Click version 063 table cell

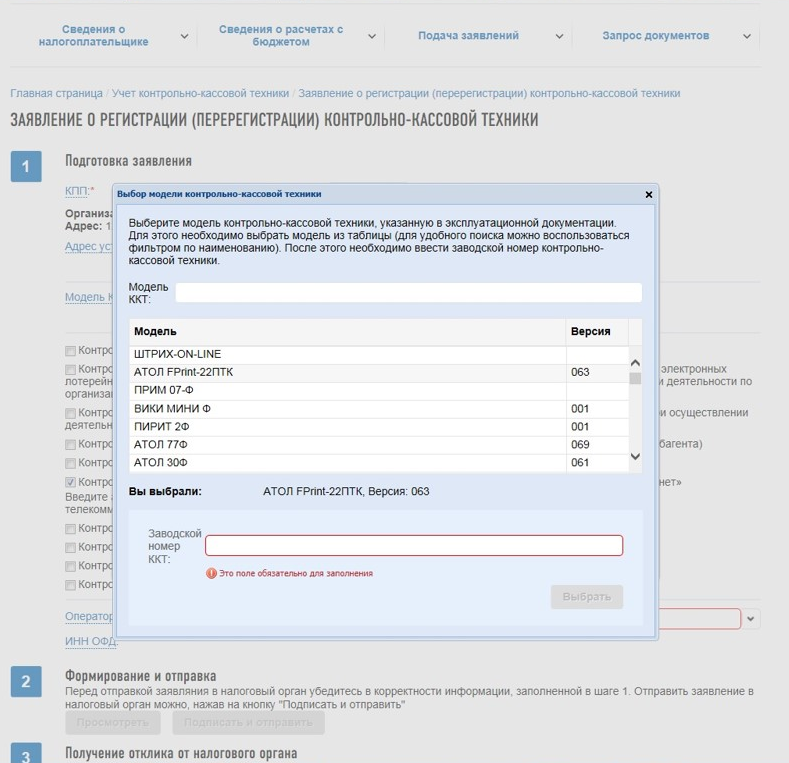597,372
